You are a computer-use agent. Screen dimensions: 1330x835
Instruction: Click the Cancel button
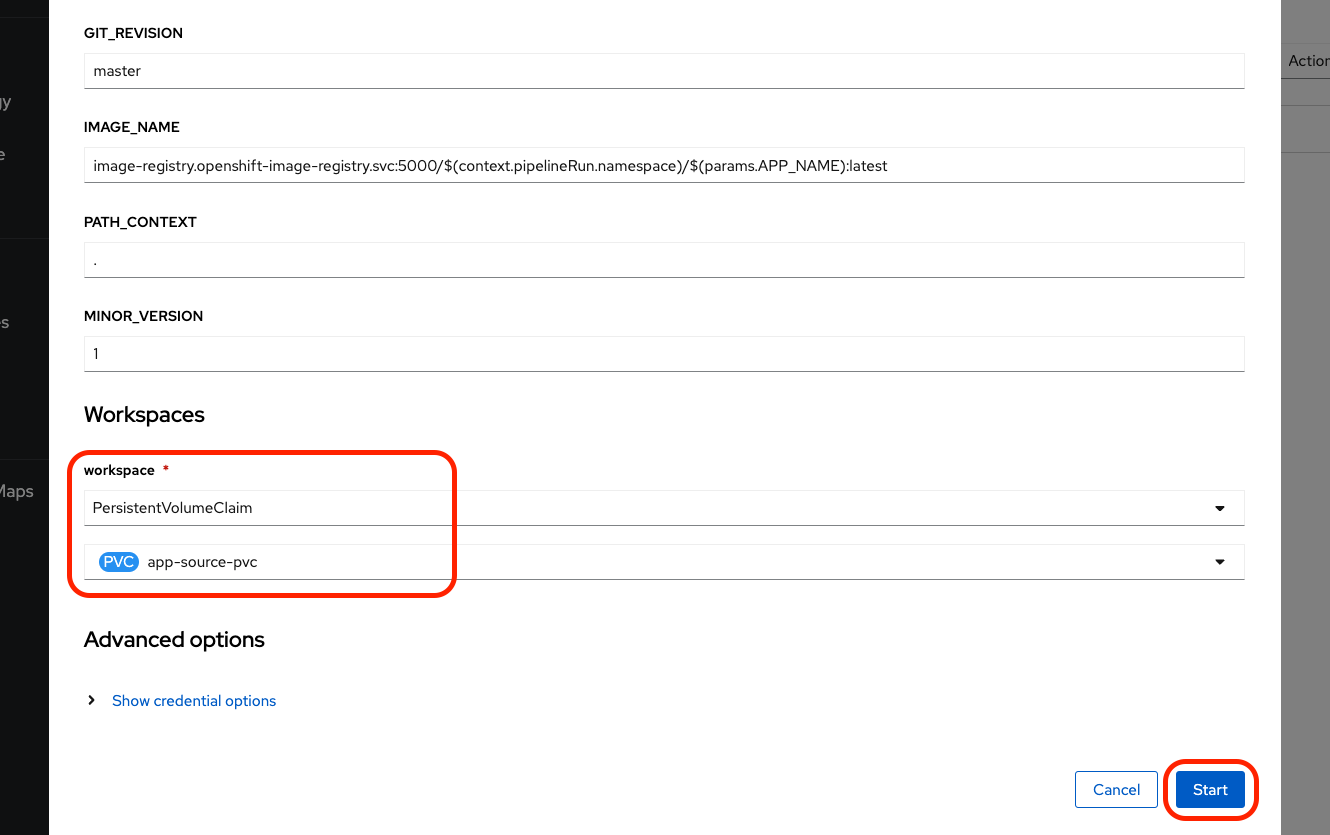coord(1116,790)
